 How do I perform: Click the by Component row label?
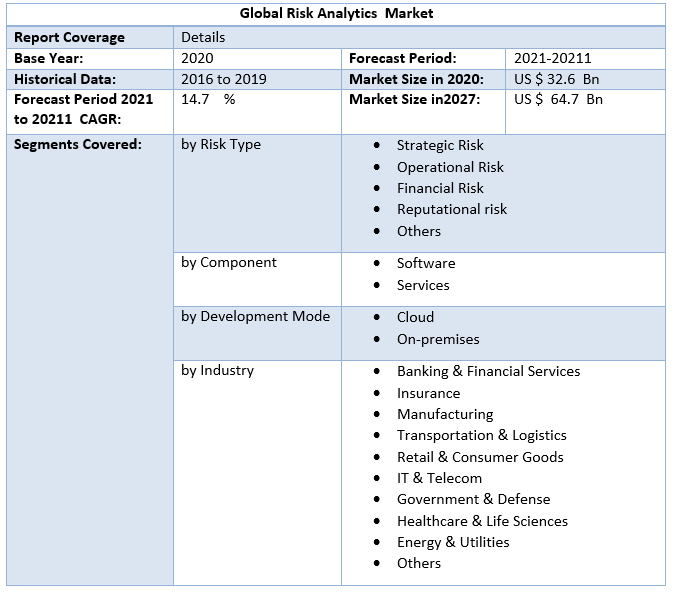point(229,263)
